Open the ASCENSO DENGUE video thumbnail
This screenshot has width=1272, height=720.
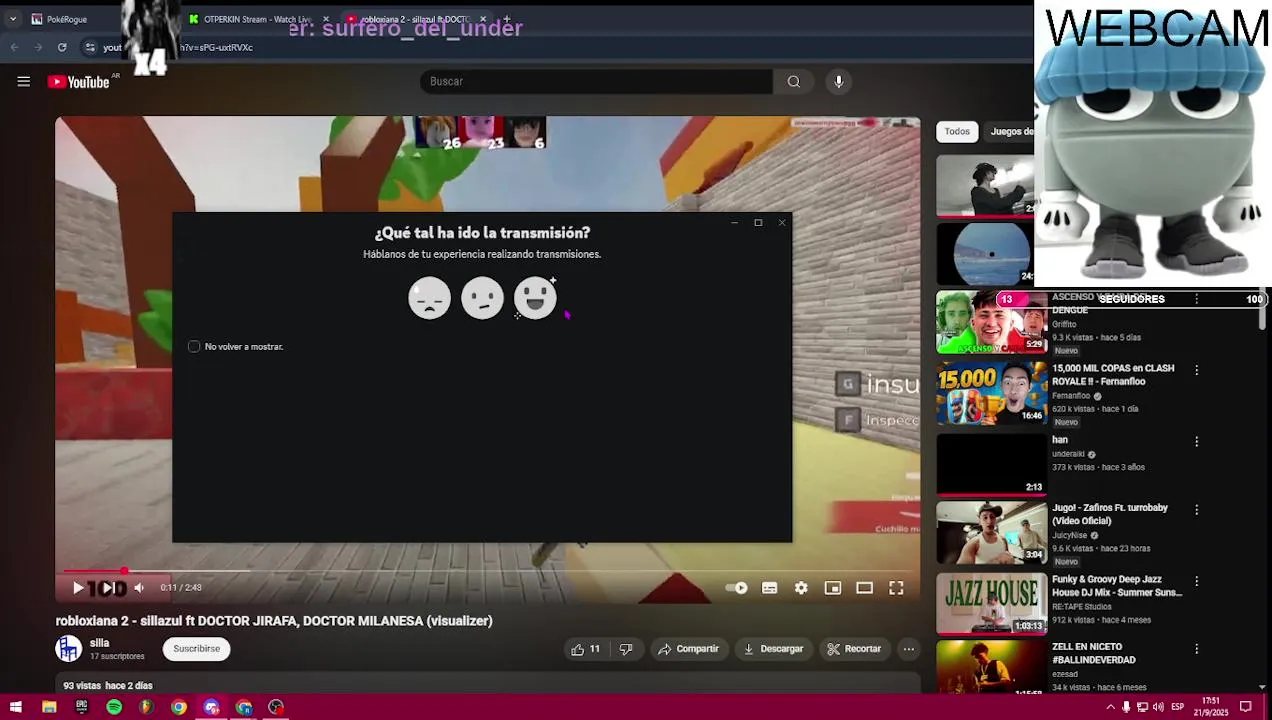[x=991, y=322]
